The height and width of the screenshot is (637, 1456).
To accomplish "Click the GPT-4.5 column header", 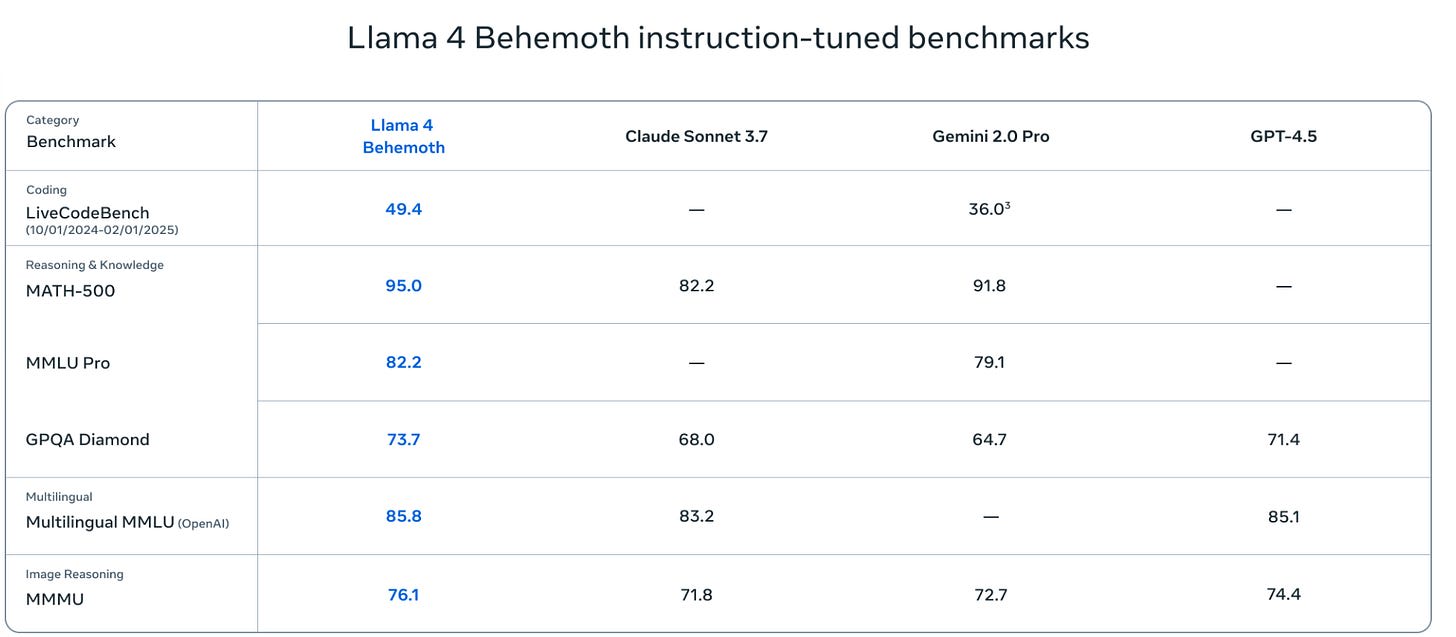I will [x=1283, y=136].
